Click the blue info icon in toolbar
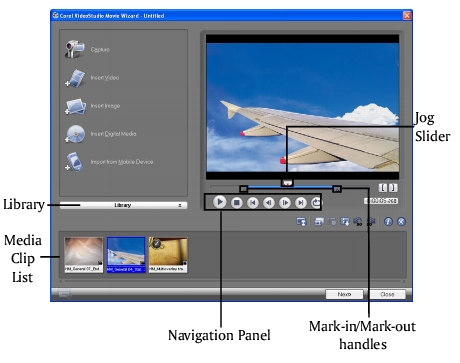This screenshot has height=363, width=460. (x=388, y=221)
